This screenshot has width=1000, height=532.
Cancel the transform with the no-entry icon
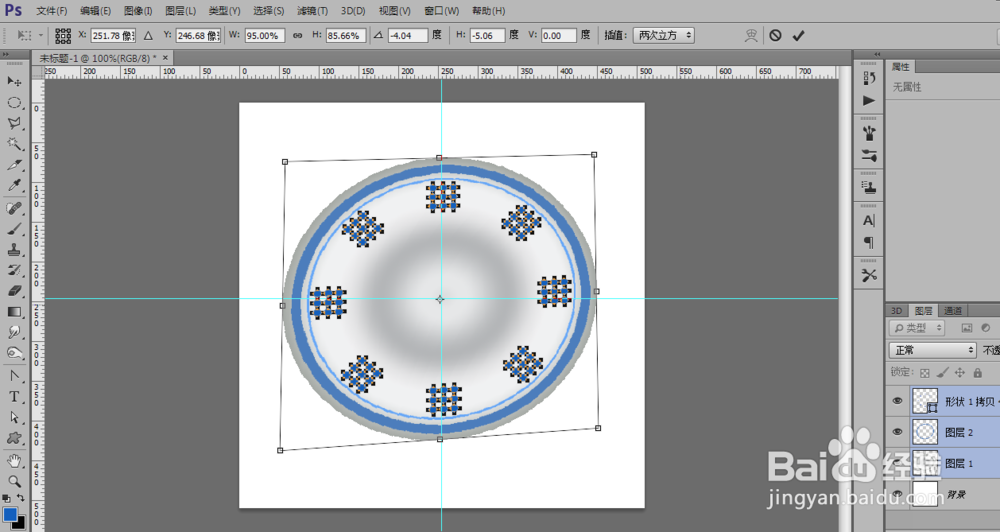tap(776, 36)
